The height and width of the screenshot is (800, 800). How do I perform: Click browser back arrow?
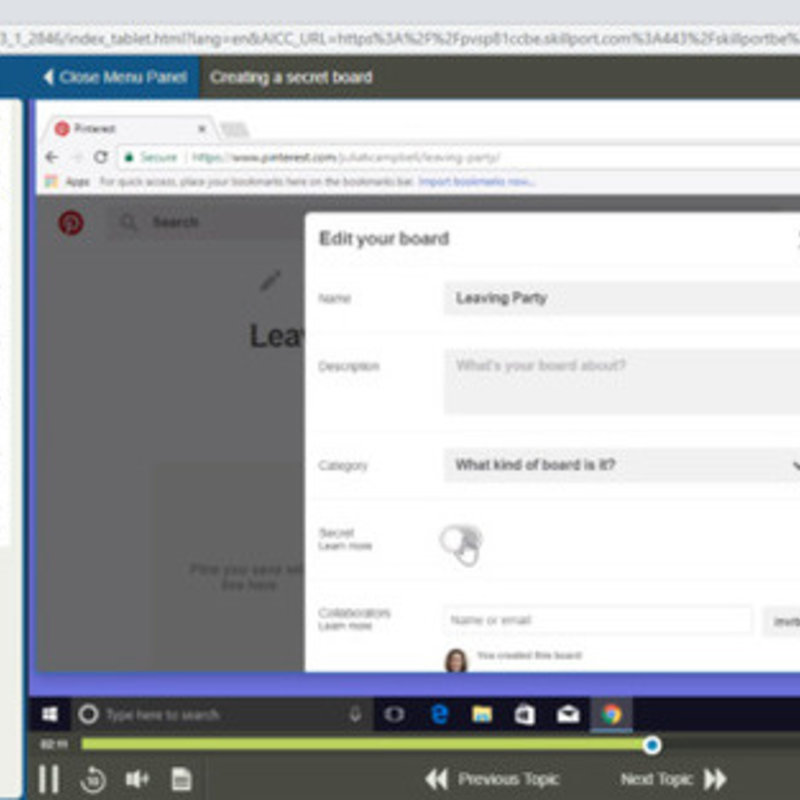click(52, 157)
